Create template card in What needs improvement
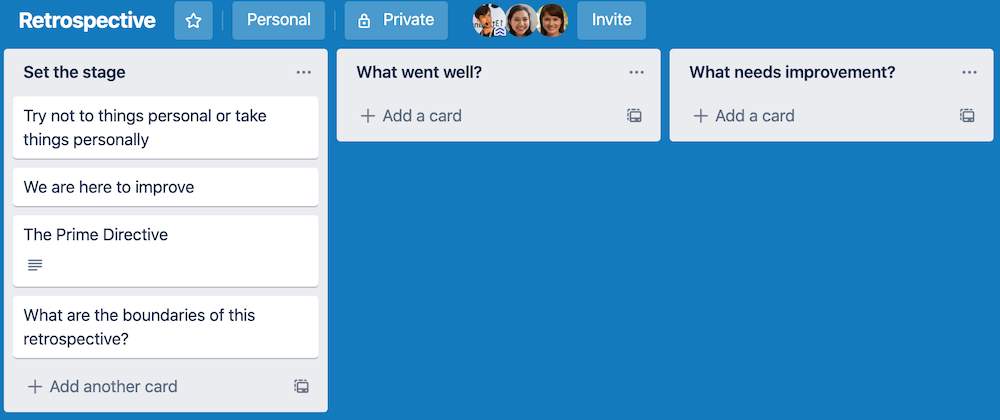1000x420 pixels. pyautogui.click(x=967, y=115)
